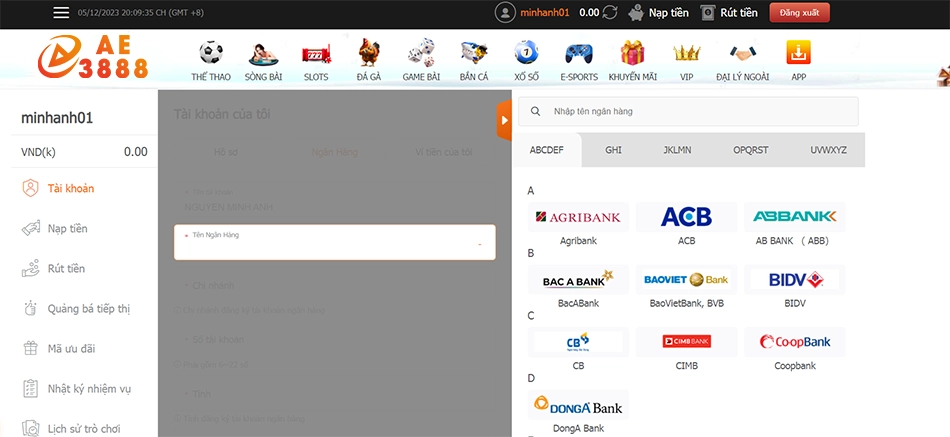The height and width of the screenshot is (437, 950).
Task: Select the UVWXYZ bank tab
Action: [x=828, y=150]
